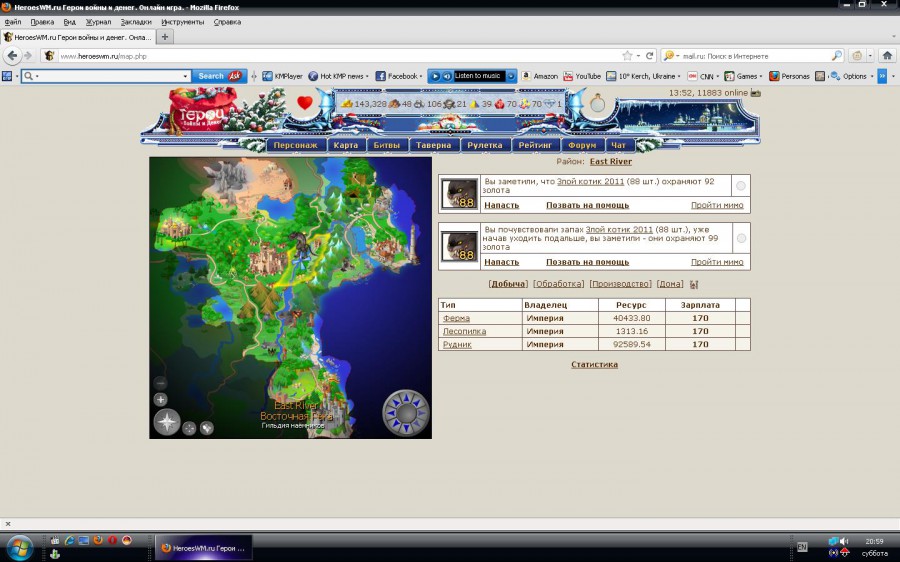Switch to the Обработка facilities list
This screenshot has width=900, height=562.
[558, 284]
